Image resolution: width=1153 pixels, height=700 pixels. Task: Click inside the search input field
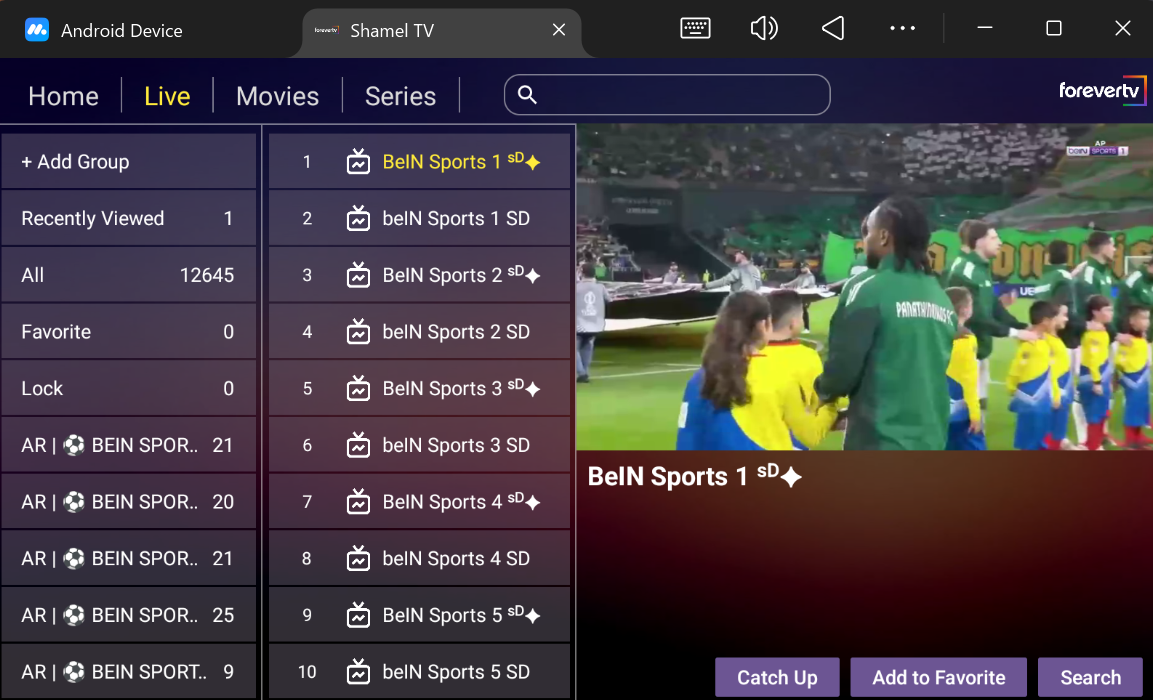coord(680,95)
